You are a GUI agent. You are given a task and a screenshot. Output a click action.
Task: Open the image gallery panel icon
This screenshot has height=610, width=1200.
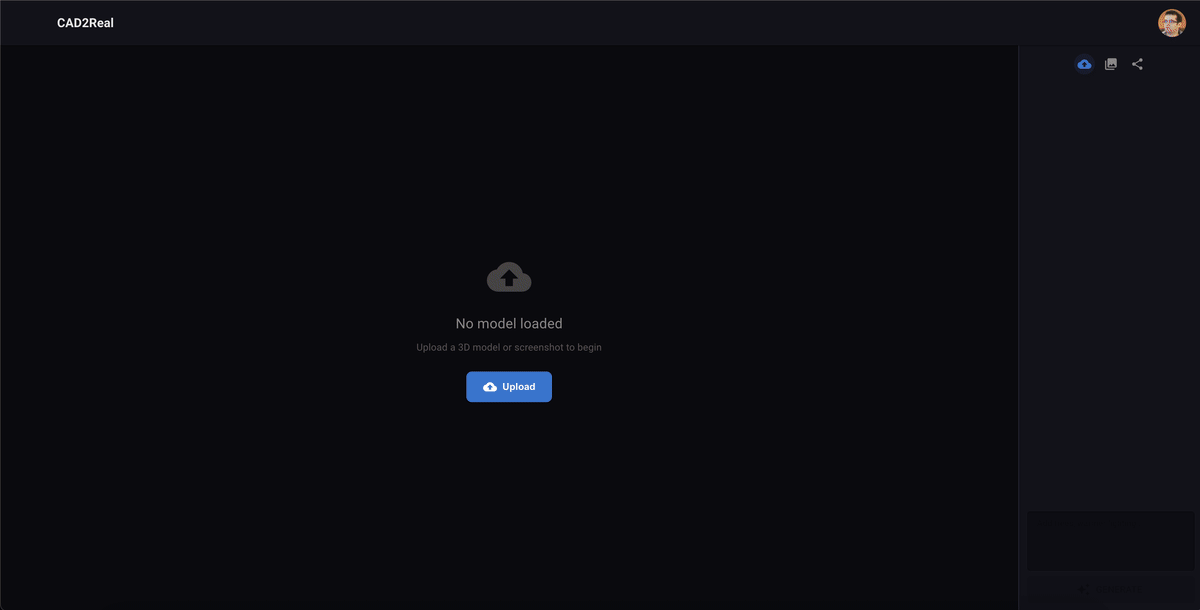pyautogui.click(x=1111, y=64)
